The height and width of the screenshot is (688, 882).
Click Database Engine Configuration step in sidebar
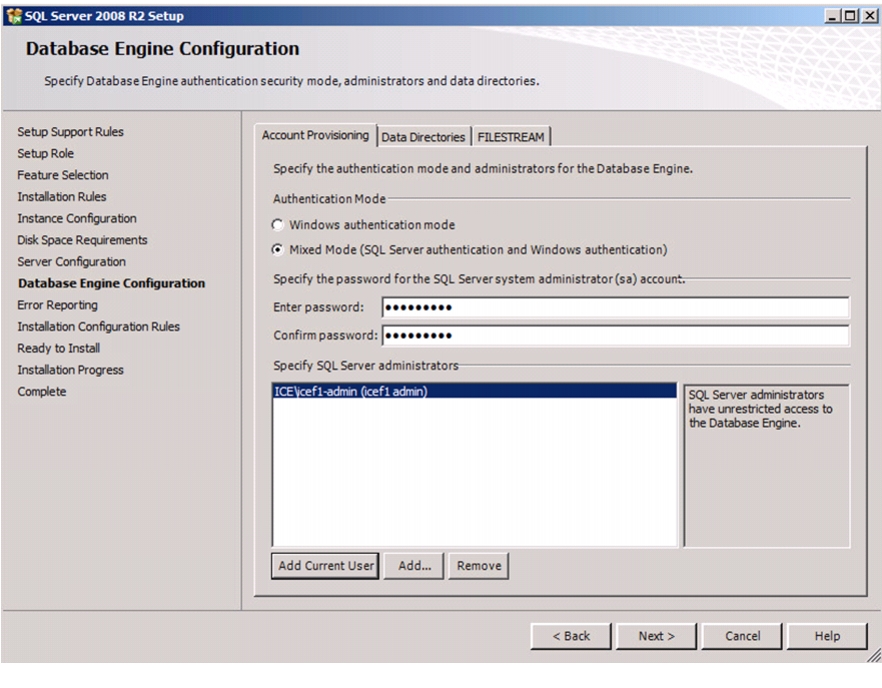[x=111, y=284]
